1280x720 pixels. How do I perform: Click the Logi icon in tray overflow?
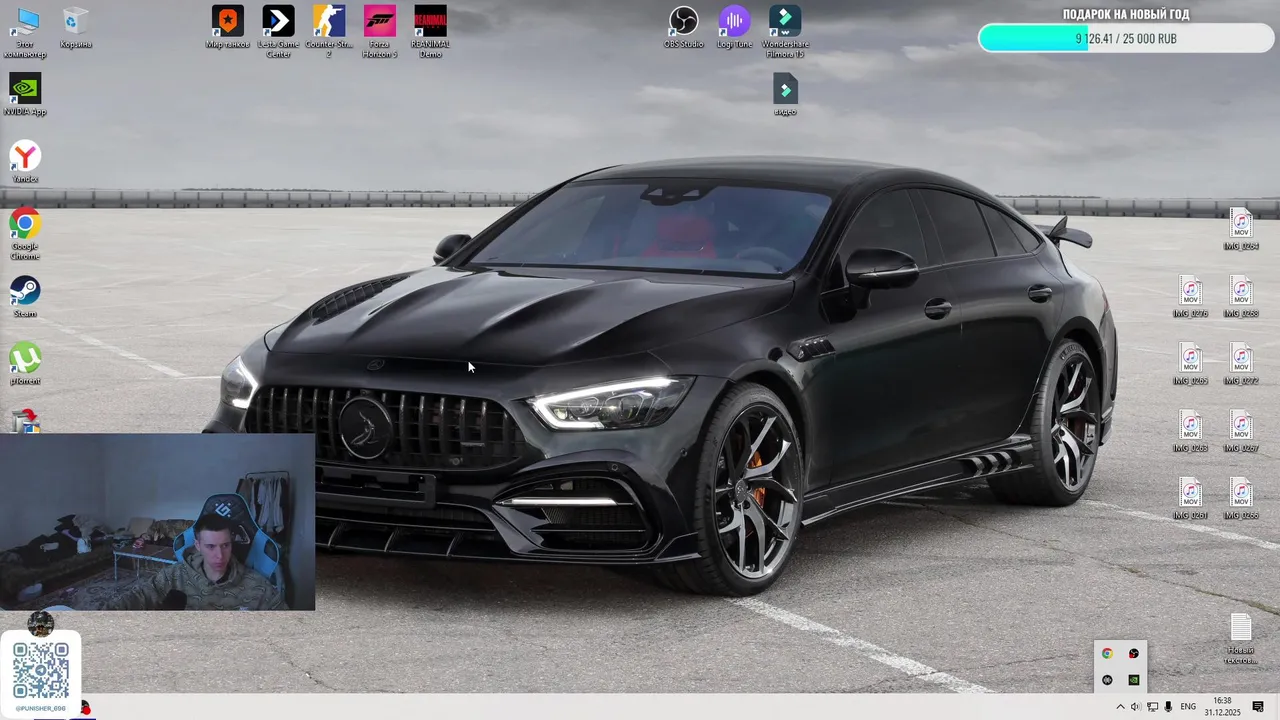click(x=1107, y=680)
